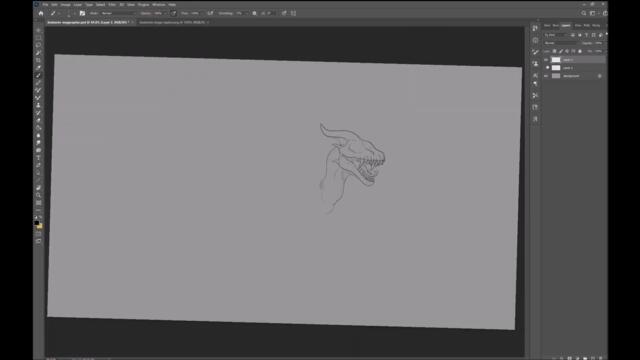The height and width of the screenshot is (360, 640).
Task: Hide the Background layer
Action: pos(546,76)
